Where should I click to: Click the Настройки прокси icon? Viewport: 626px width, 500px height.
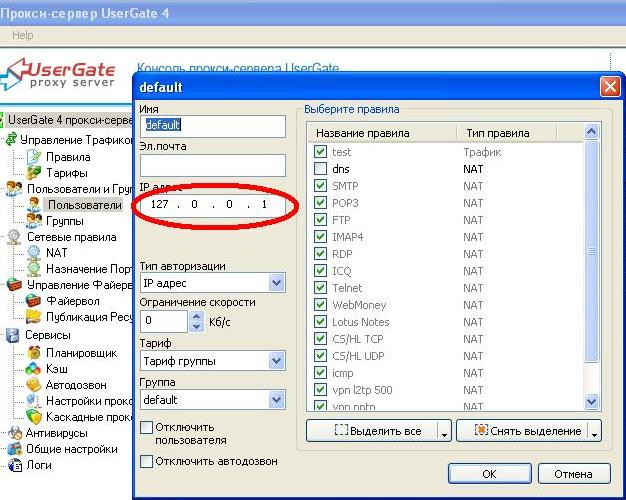click(x=34, y=401)
